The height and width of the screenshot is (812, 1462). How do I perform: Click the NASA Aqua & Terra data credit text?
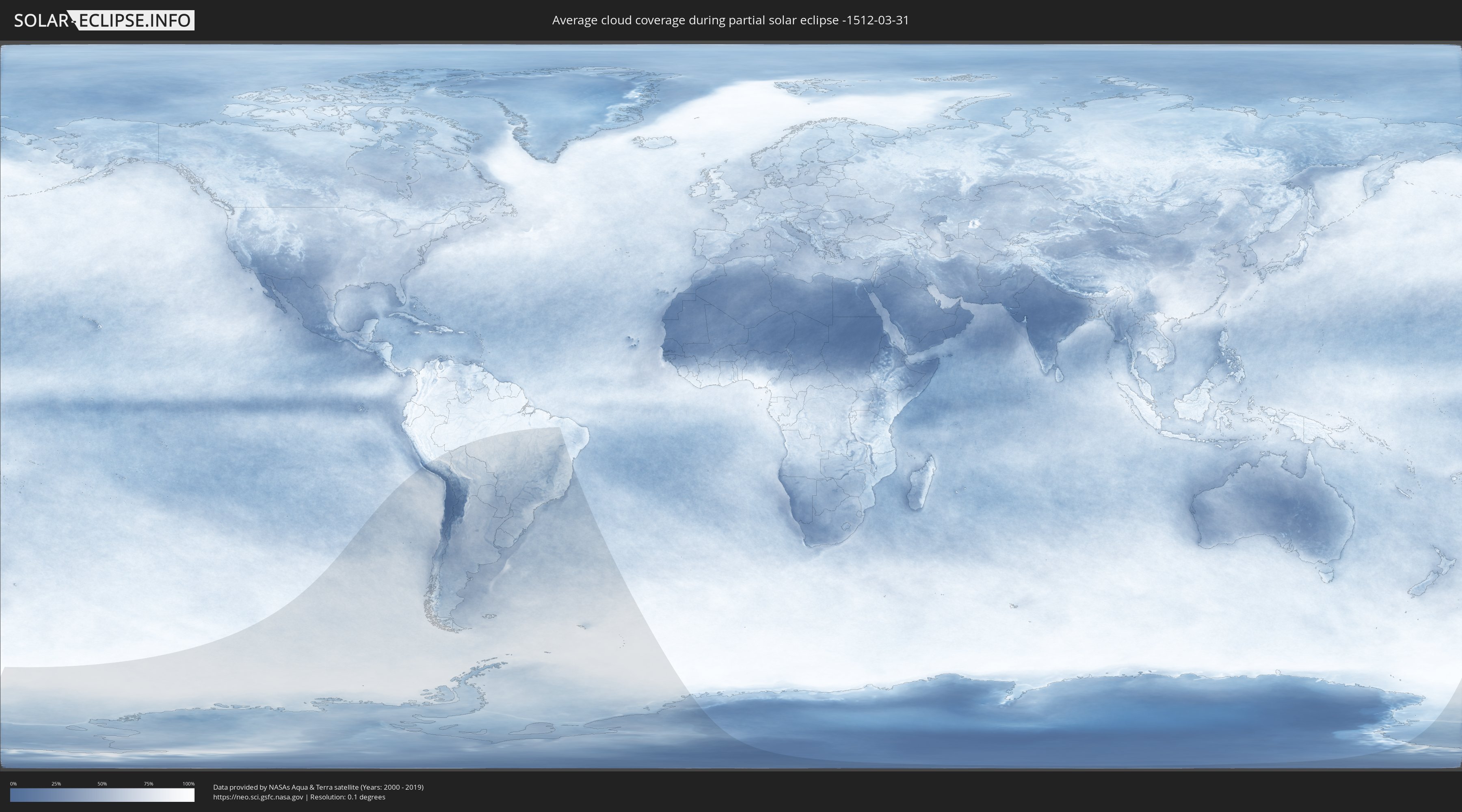[318, 787]
